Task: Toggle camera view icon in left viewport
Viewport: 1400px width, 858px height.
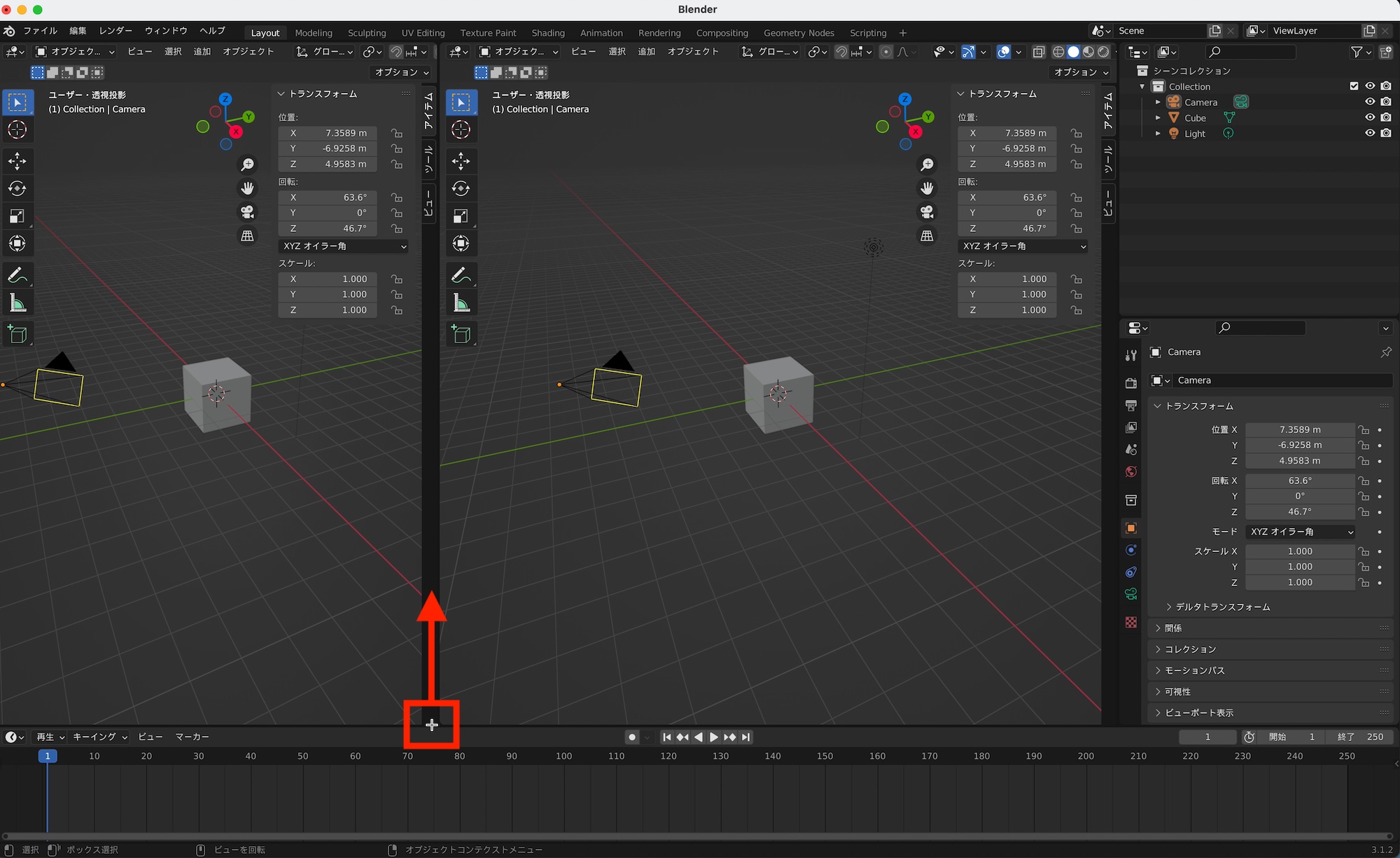Action: [x=247, y=212]
